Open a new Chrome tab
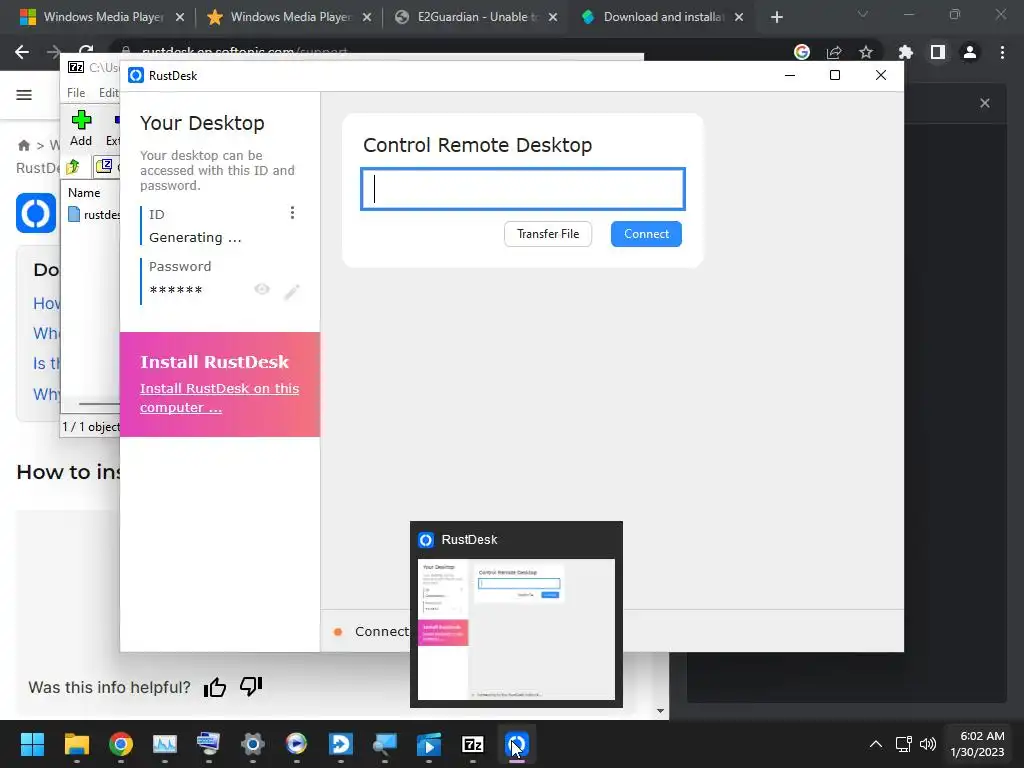 pos(776,17)
